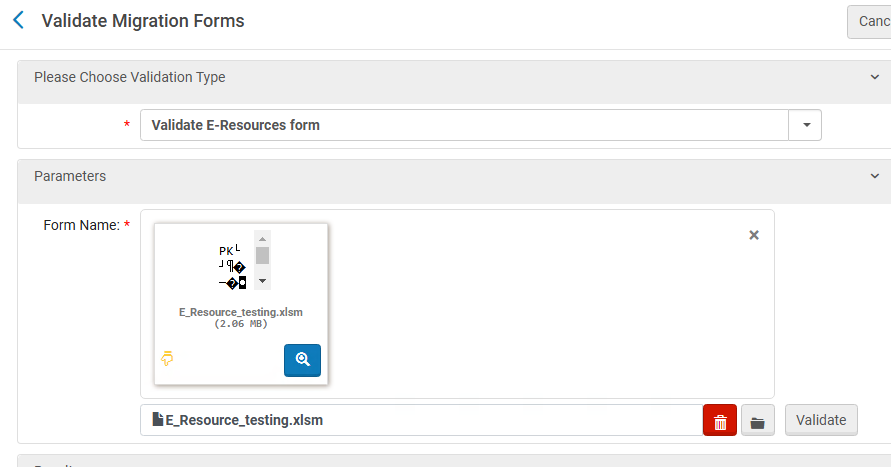
Task: Open the validation type dropdown arrow
Action: click(805, 125)
